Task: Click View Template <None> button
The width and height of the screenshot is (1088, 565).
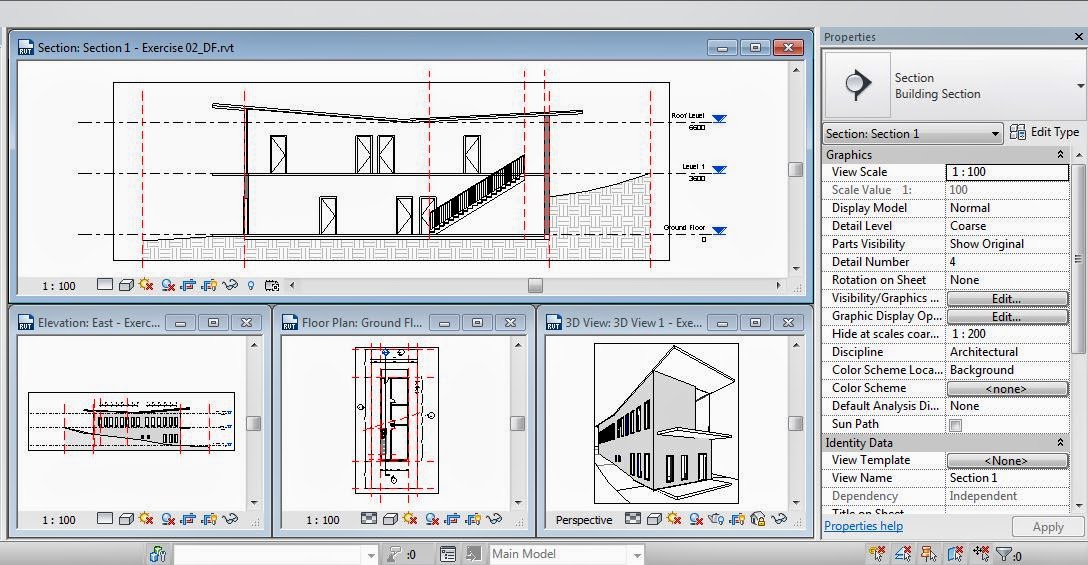Action: click(1007, 460)
